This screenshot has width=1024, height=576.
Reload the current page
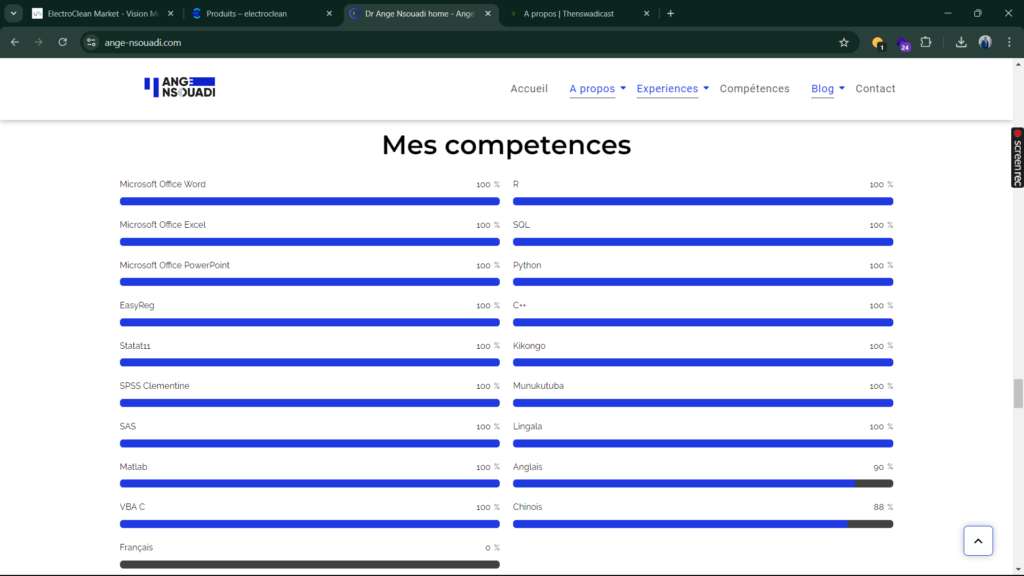point(63,42)
